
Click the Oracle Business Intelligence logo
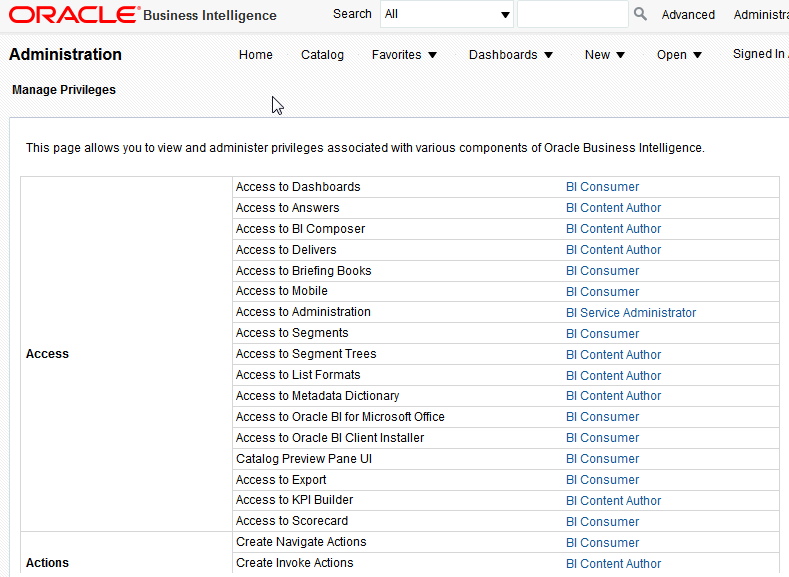(142, 15)
